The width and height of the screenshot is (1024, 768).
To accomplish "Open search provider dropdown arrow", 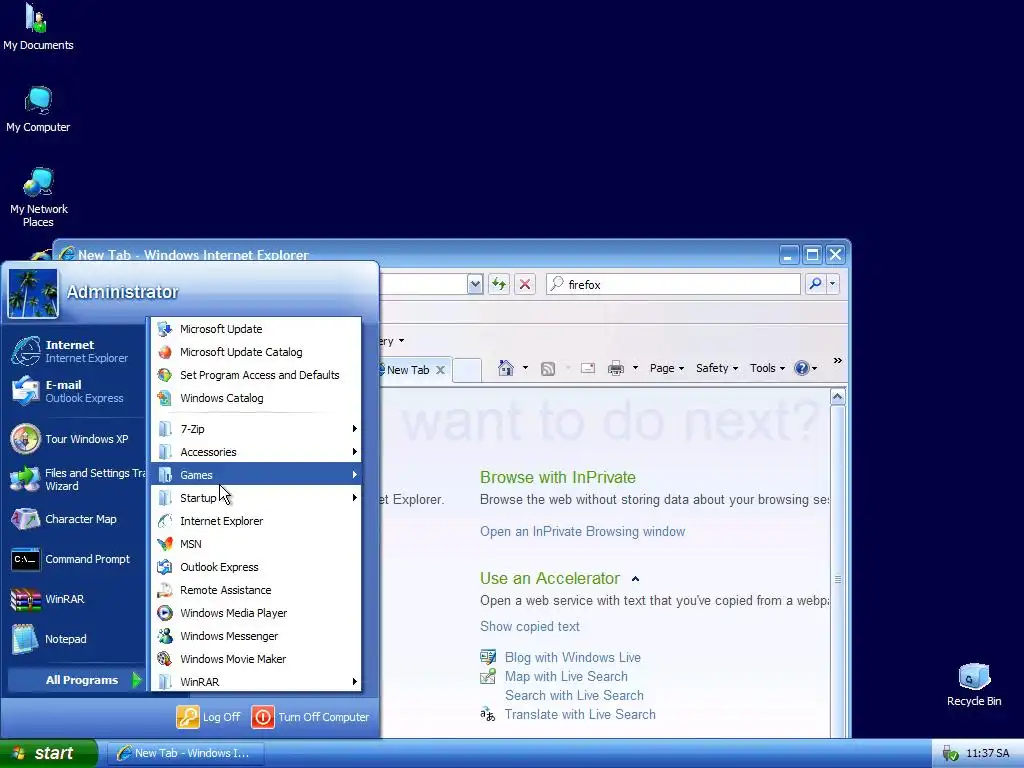I will (x=832, y=284).
